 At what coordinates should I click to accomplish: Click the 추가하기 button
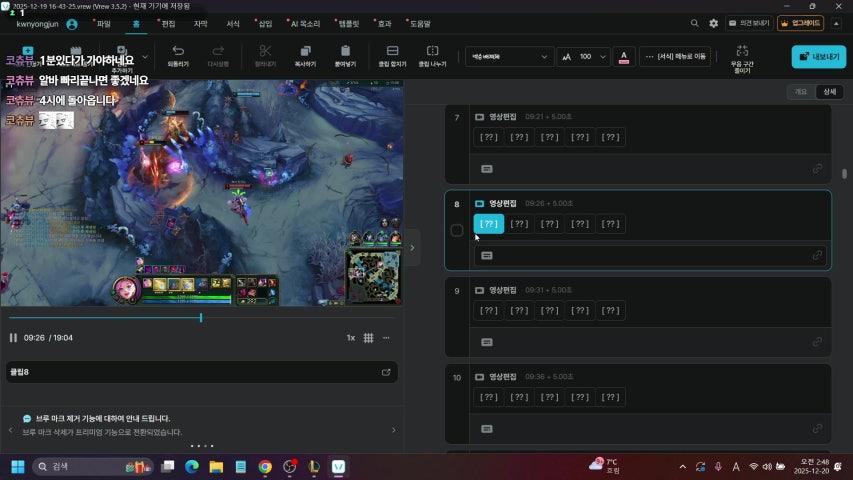coord(122,59)
